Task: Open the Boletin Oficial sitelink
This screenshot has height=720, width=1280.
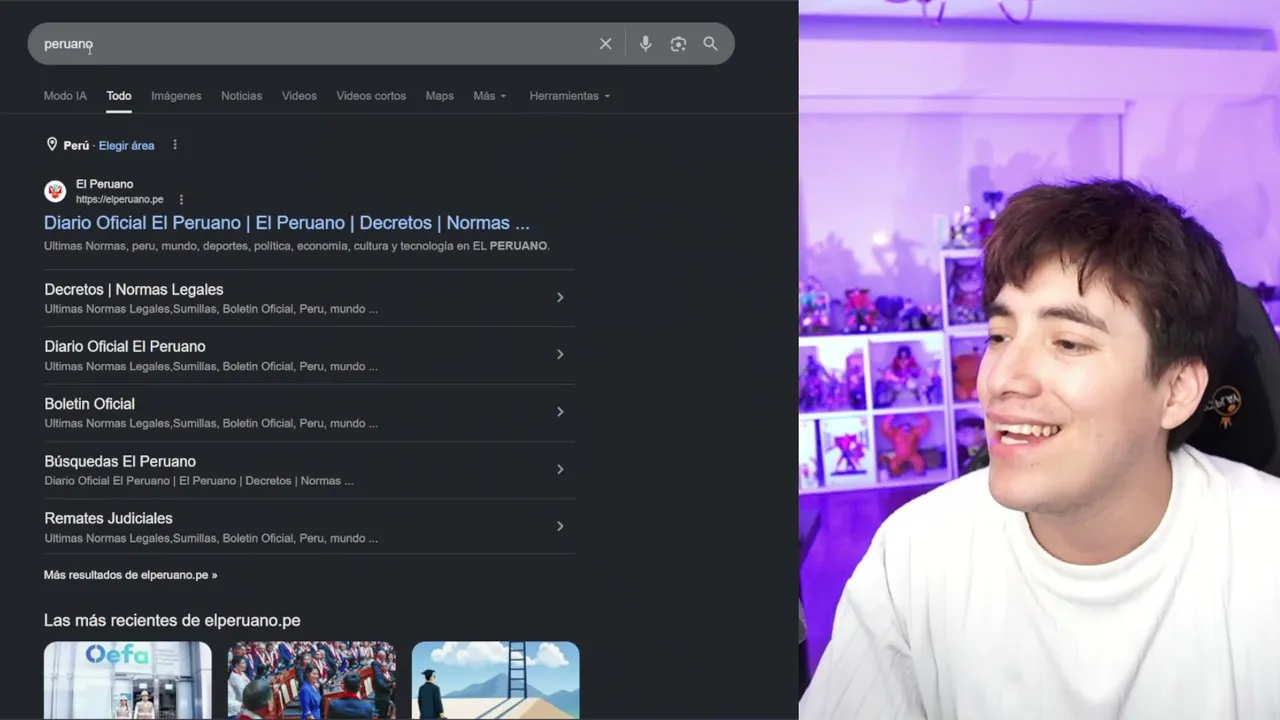Action: coord(89,404)
